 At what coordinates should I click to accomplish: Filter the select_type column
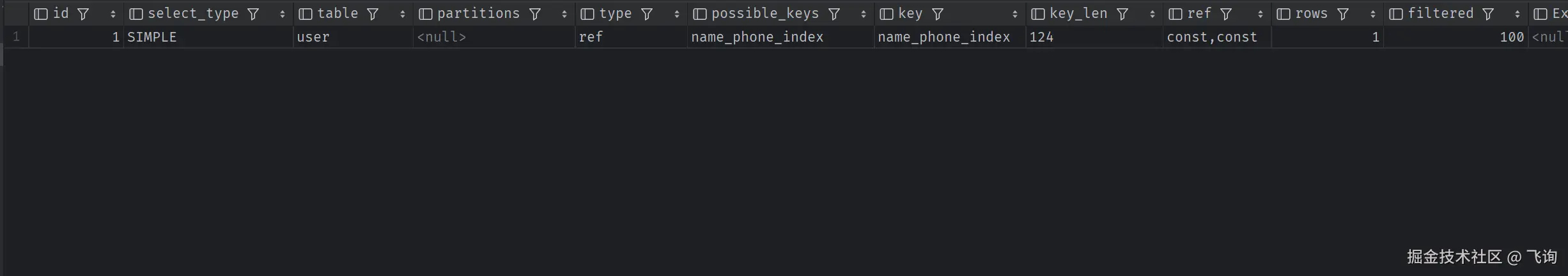(x=253, y=13)
